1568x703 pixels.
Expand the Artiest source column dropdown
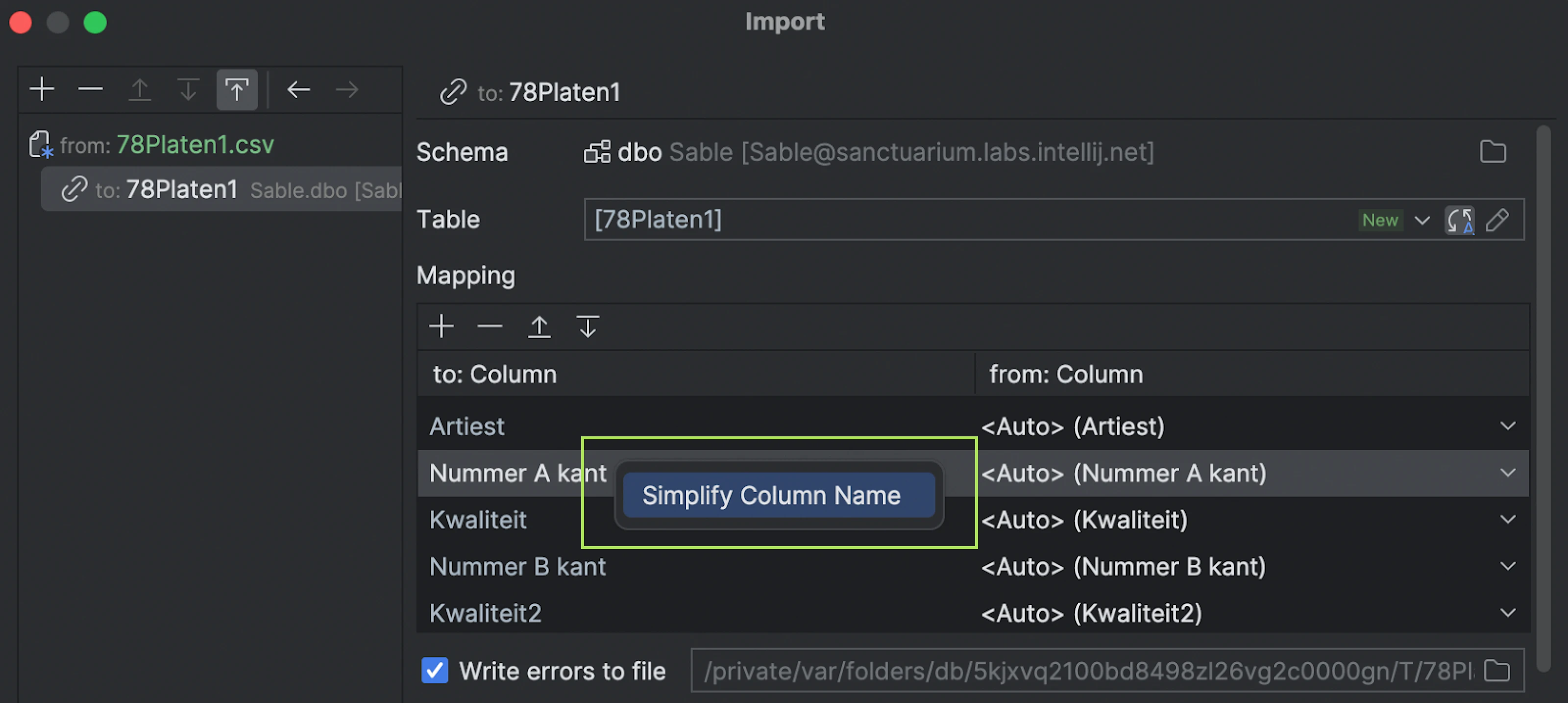pyautogui.click(x=1508, y=426)
